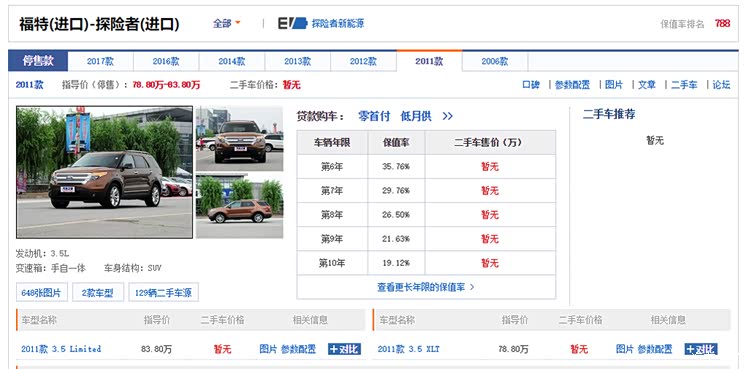Click the guide price 78.80万-83.80万
This screenshot has height=369, width=744.
click(x=166, y=85)
